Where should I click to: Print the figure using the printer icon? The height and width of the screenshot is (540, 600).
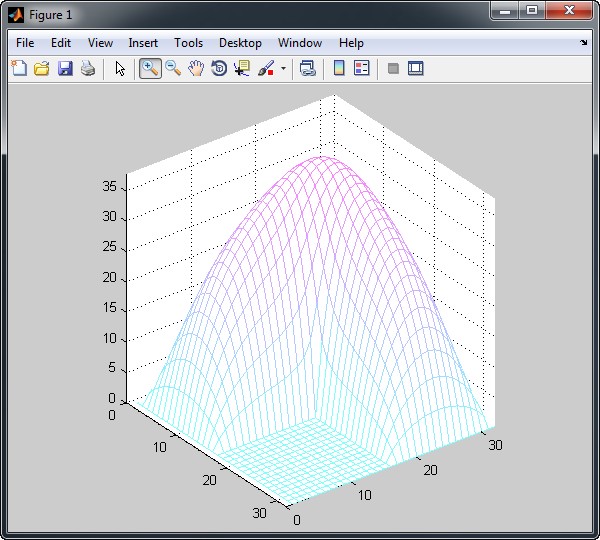click(88, 69)
